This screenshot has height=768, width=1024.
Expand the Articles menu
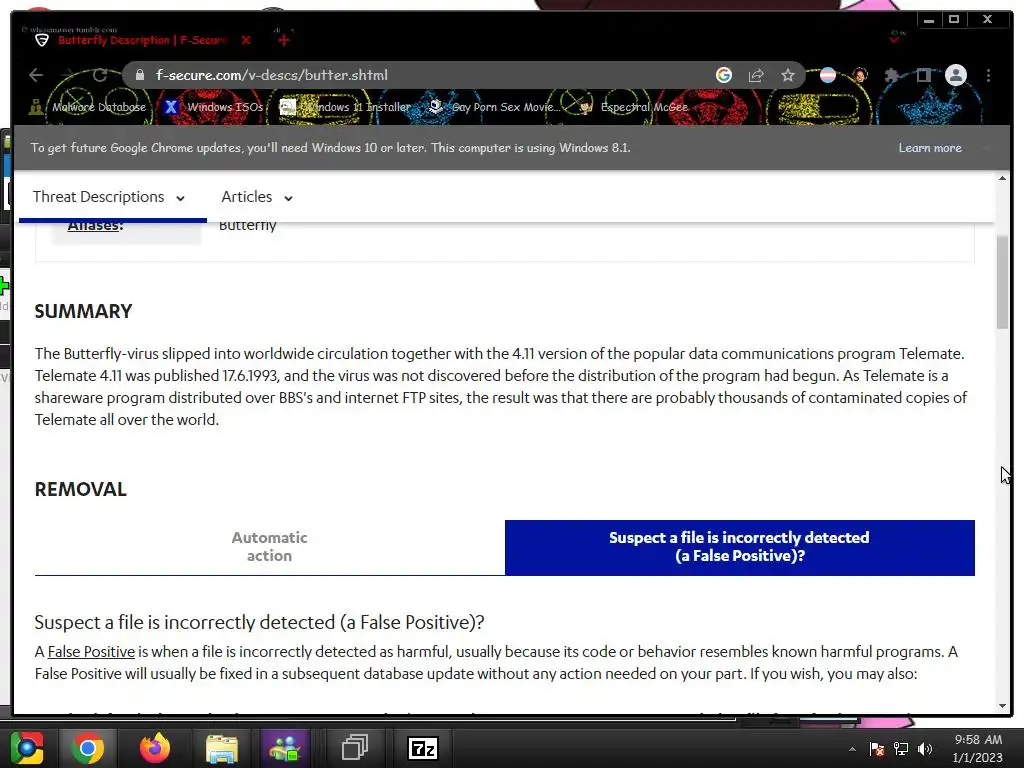[257, 197]
